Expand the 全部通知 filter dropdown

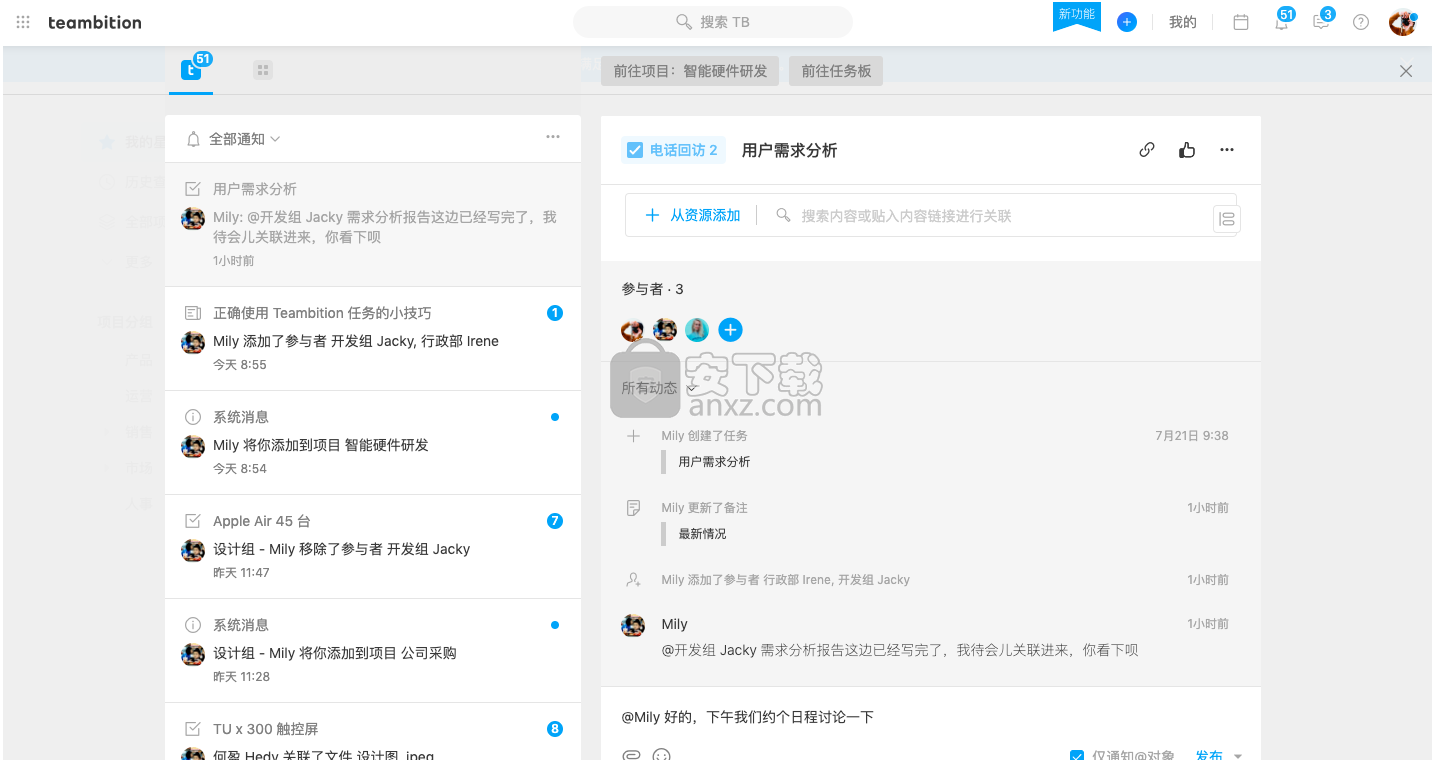pyautogui.click(x=233, y=139)
